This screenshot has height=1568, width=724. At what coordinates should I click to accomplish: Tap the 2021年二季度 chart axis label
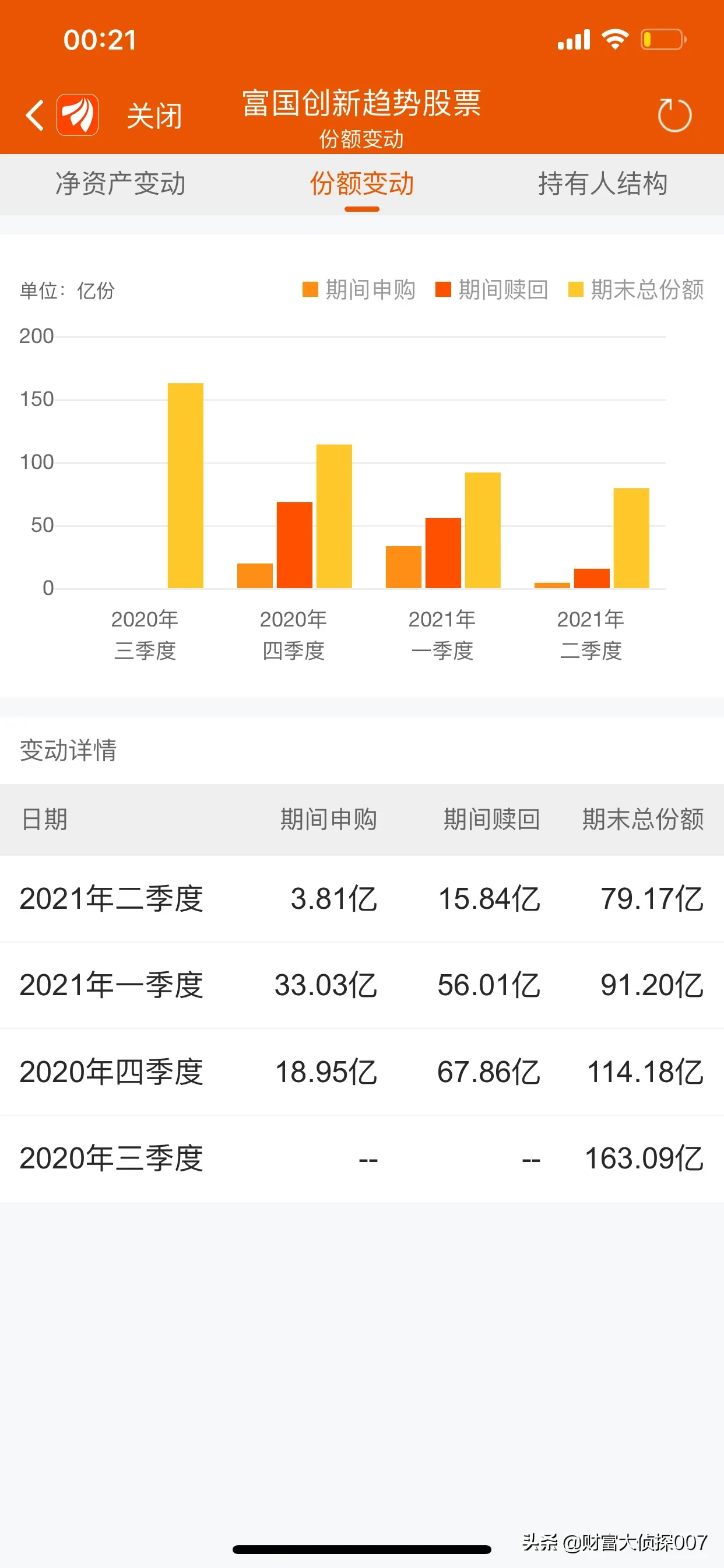591,635
